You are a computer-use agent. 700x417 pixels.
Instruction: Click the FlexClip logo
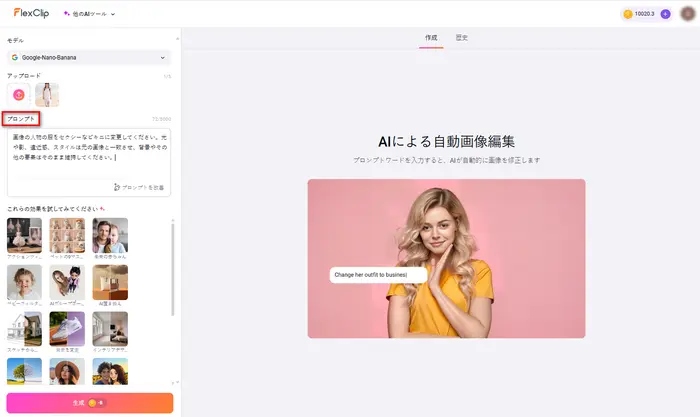tap(31, 13)
